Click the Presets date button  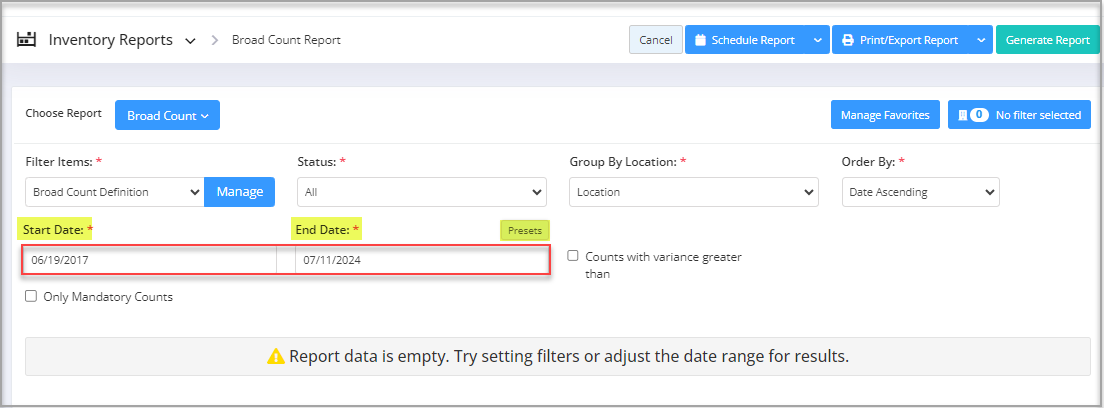pos(524,230)
